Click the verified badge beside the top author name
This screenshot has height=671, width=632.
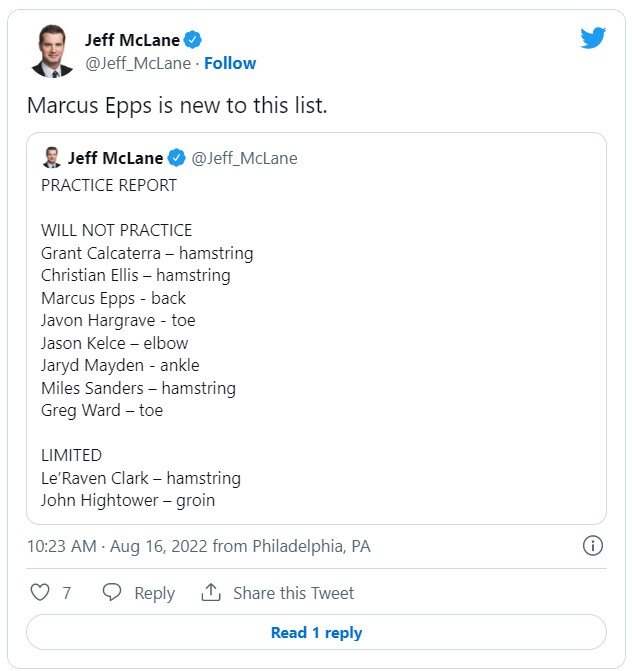pos(193,40)
